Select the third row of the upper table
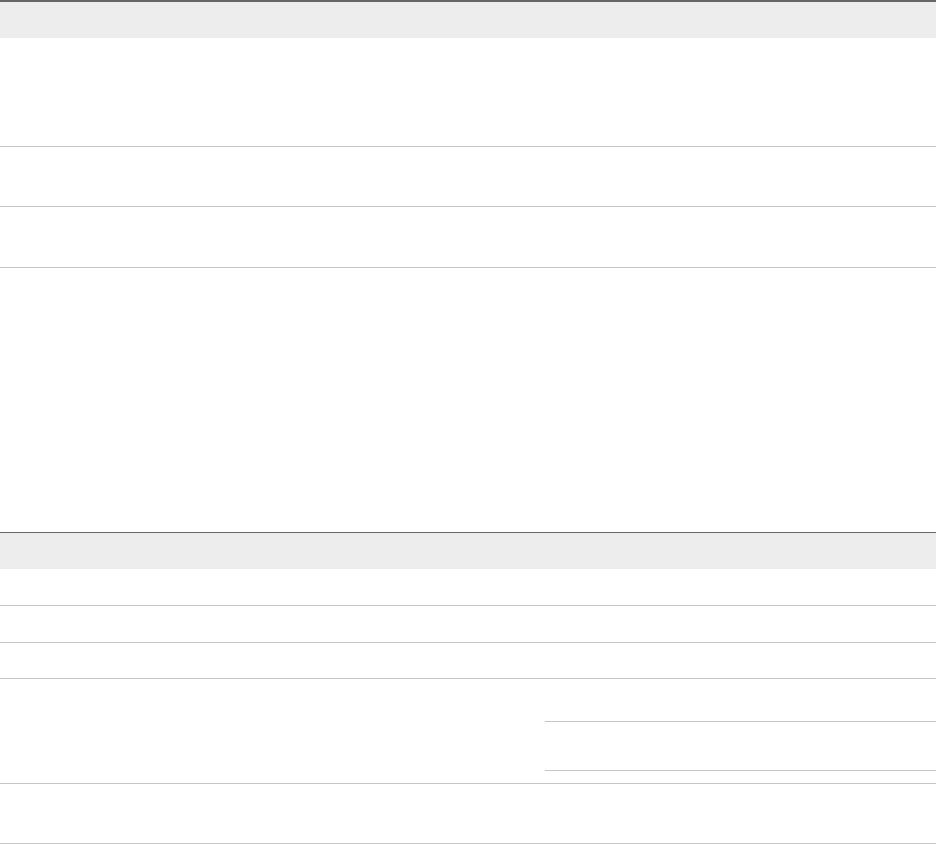This screenshot has height=844, width=936. pos(468,237)
